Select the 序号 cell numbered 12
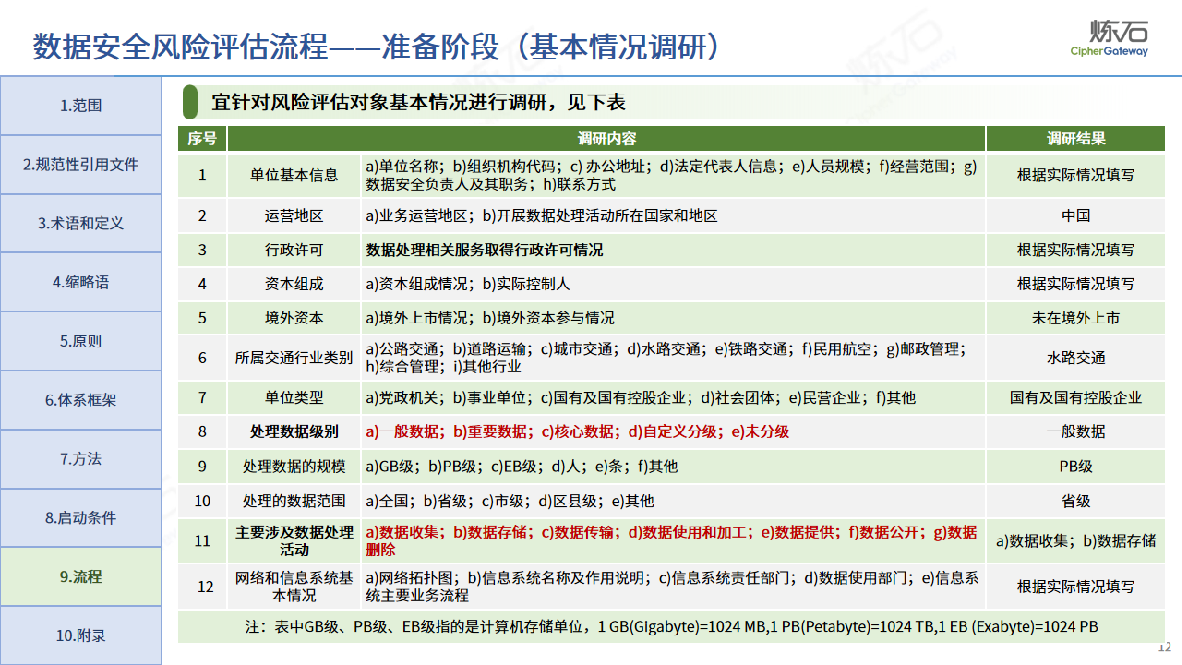The height and width of the screenshot is (665, 1182). coord(202,587)
